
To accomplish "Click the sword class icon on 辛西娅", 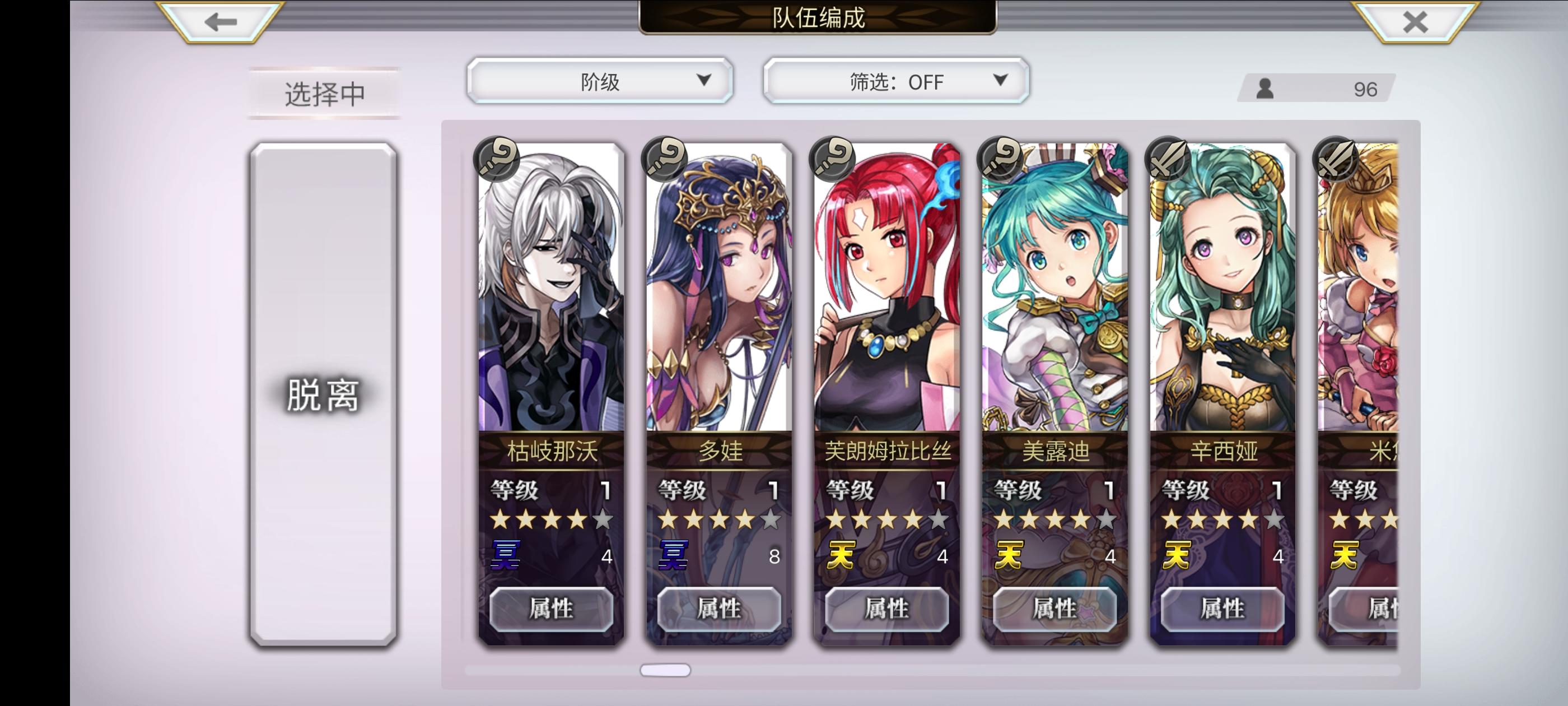I will [1168, 160].
